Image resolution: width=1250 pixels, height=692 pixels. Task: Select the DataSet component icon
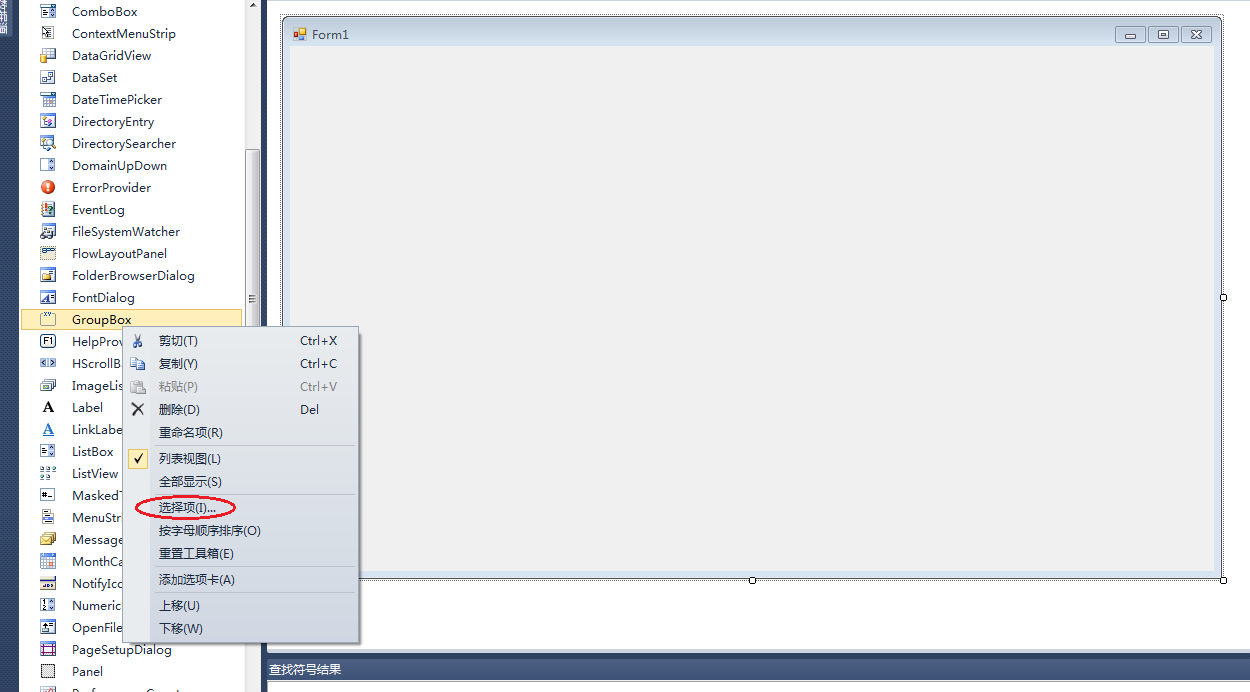pos(48,78)
